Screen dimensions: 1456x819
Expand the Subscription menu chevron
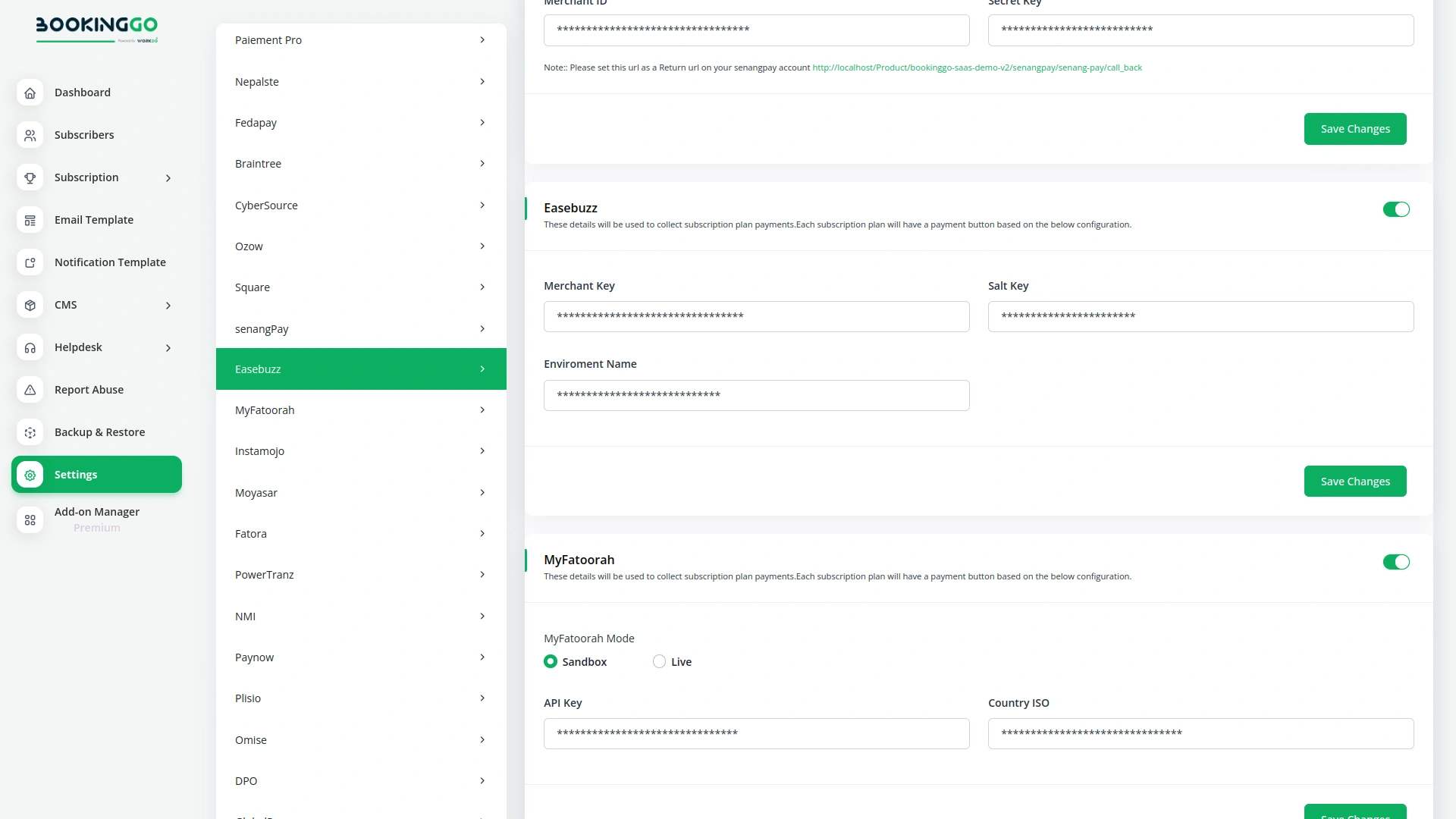(x=168, y=177)
